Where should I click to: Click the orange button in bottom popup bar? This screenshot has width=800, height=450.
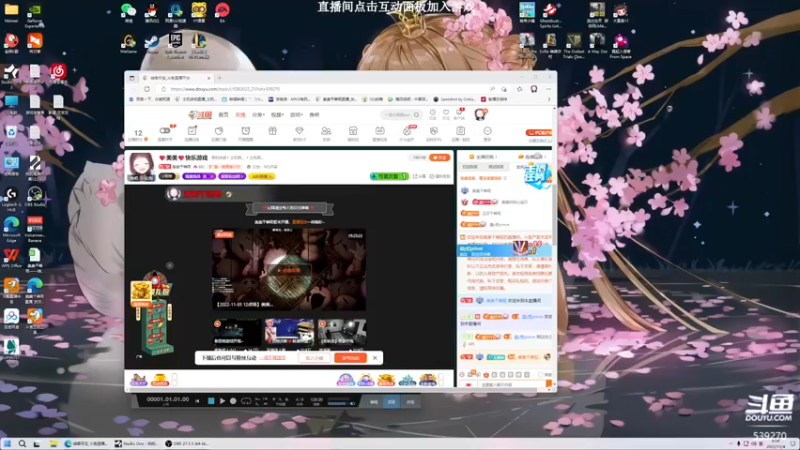coord(351,358)
